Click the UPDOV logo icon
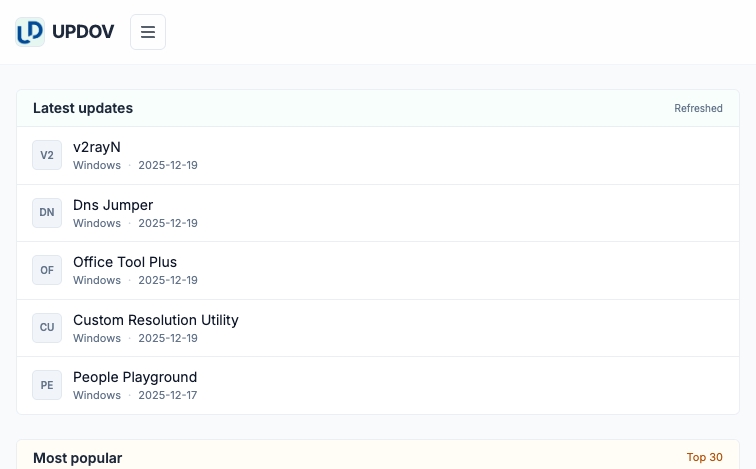The height and width of the screenshot is (469, 756). (30, 32)
